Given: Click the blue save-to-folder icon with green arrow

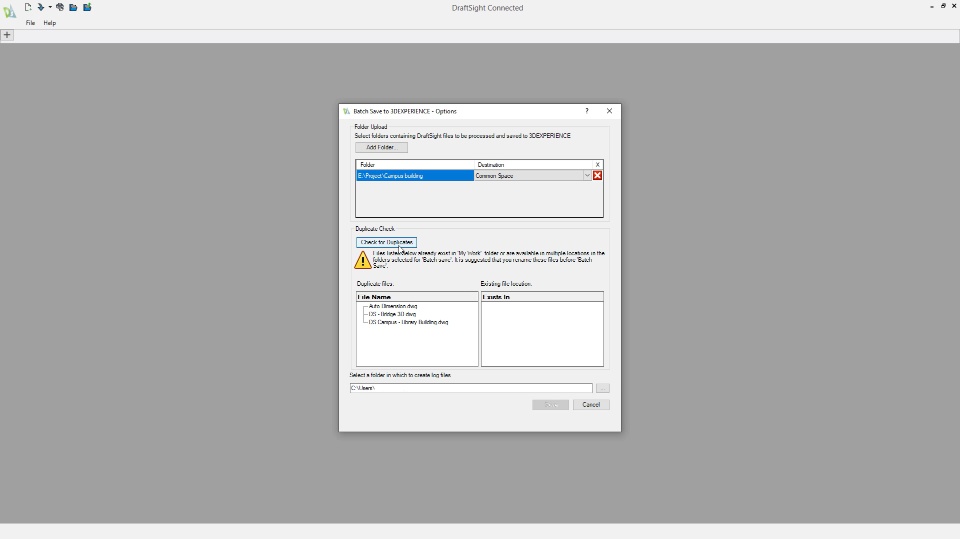Looking at the screenshot, I should [87, 7].
